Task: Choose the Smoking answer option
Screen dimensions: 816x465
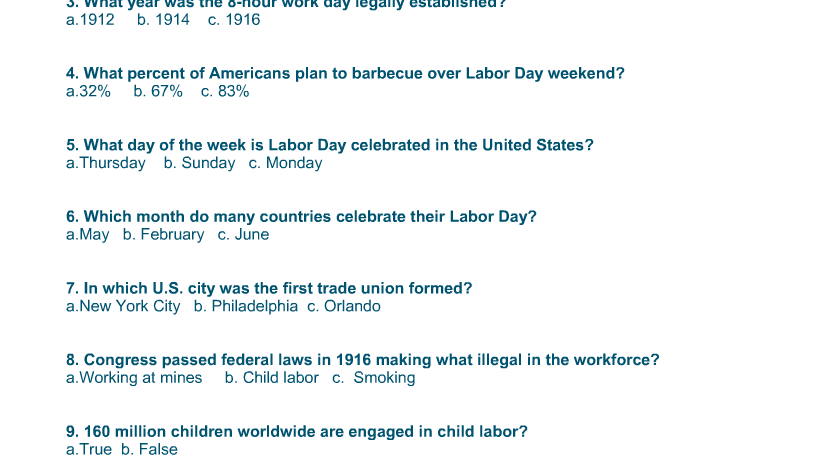Action: (x=374, y=378)
